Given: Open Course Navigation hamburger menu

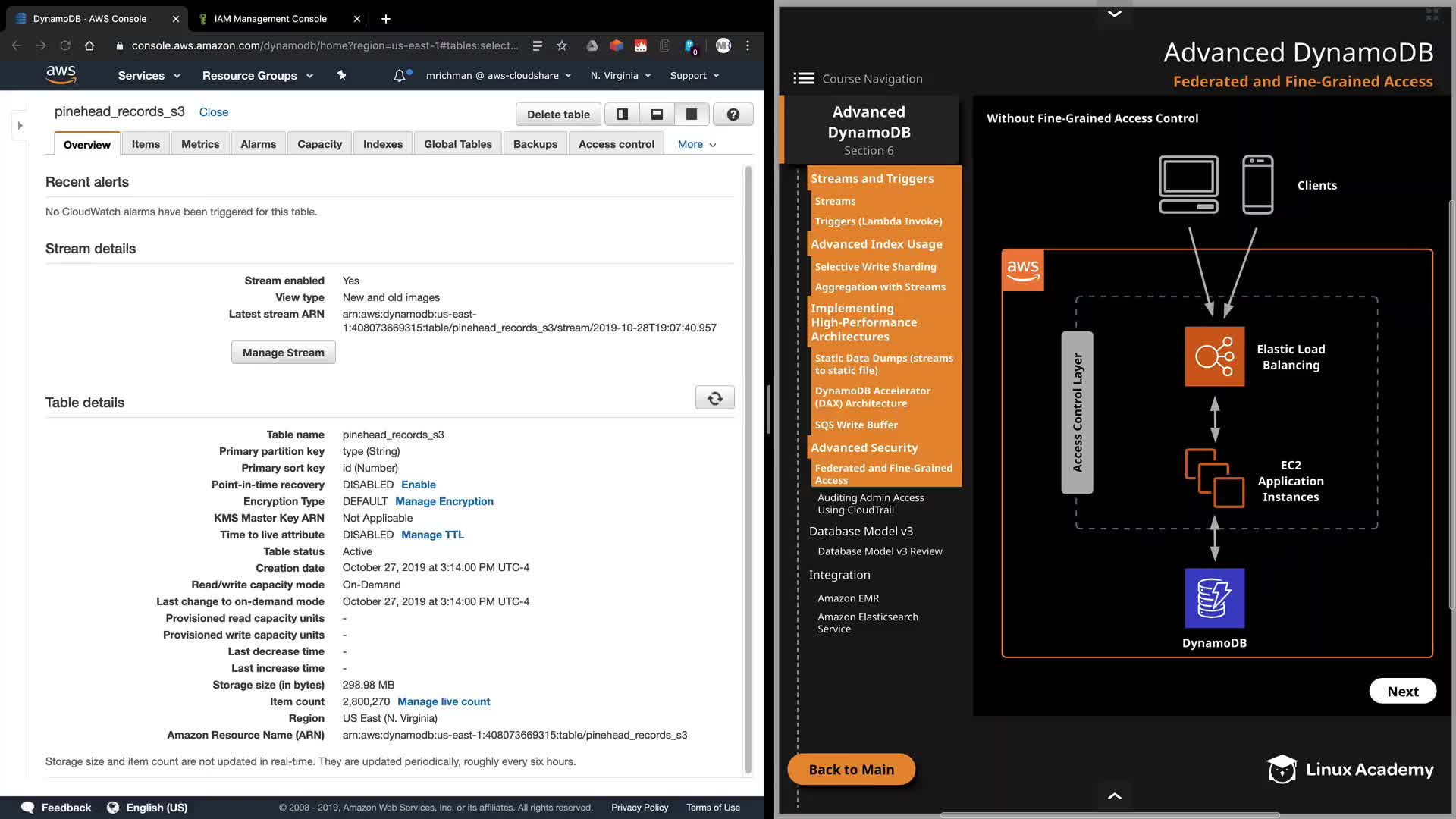Looking at the screenshot, I should [x=804, y=79].
